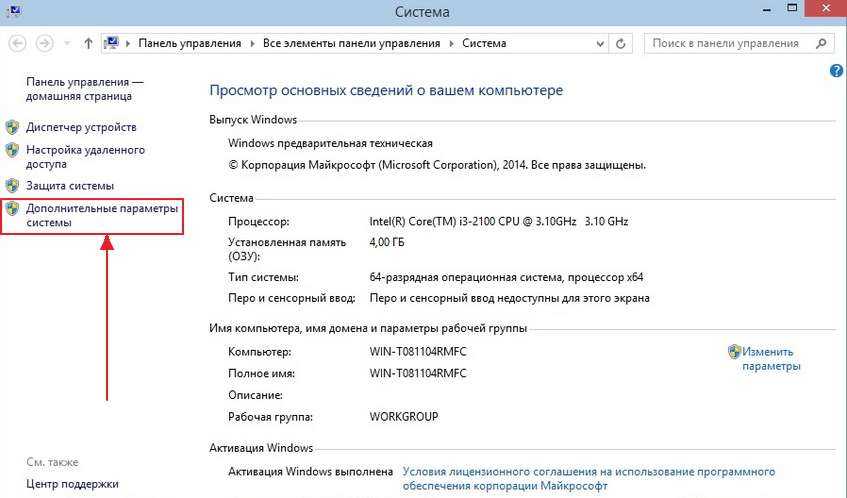Select the Панель управления breadcrumb segment
The width and height of the screenshot is (847, 498).
pyautogui.click(x=190, y=44)
